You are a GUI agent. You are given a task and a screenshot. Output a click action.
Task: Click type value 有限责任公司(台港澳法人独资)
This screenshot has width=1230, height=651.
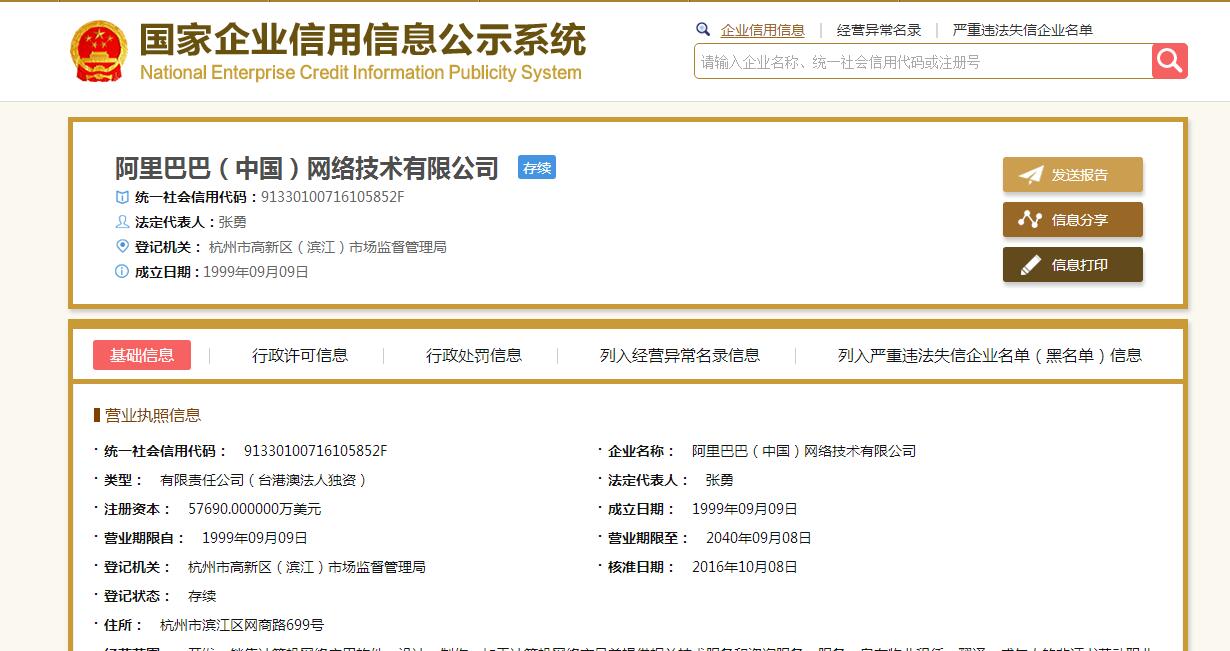tap(264, 480)
